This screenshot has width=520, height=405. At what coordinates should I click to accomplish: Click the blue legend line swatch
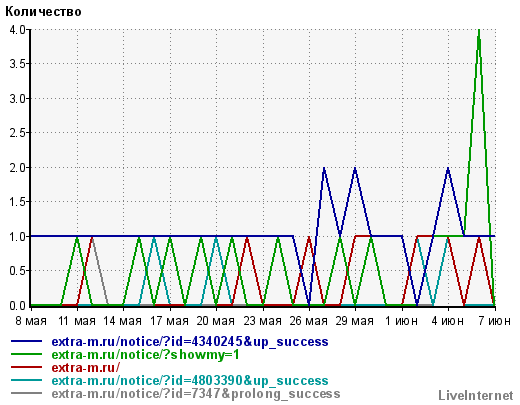pos(26,341)
